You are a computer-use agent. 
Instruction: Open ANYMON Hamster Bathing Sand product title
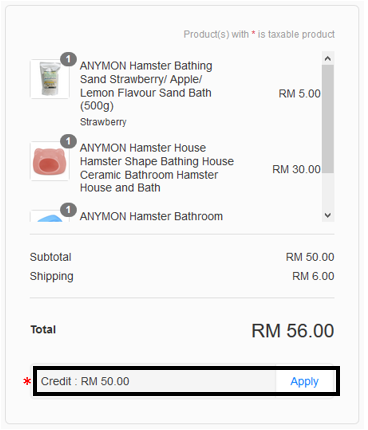coord(146,86)
